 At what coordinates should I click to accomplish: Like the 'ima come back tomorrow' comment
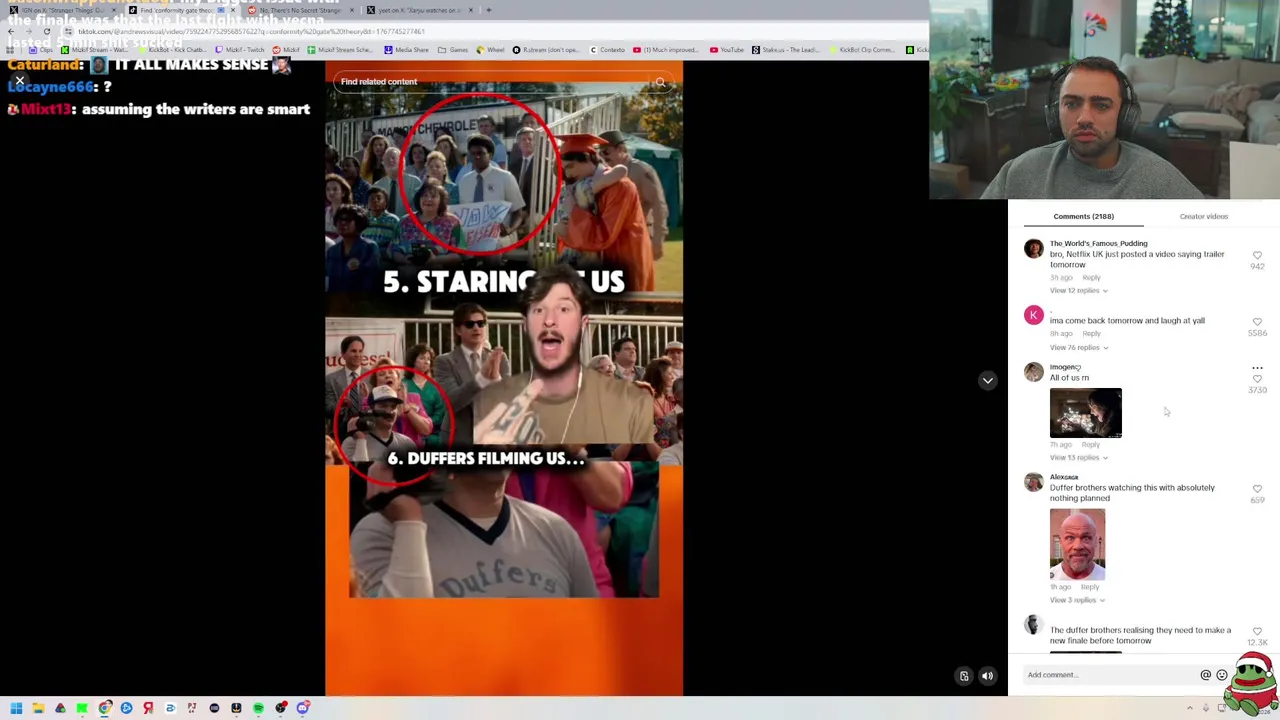coord(1257,322)
